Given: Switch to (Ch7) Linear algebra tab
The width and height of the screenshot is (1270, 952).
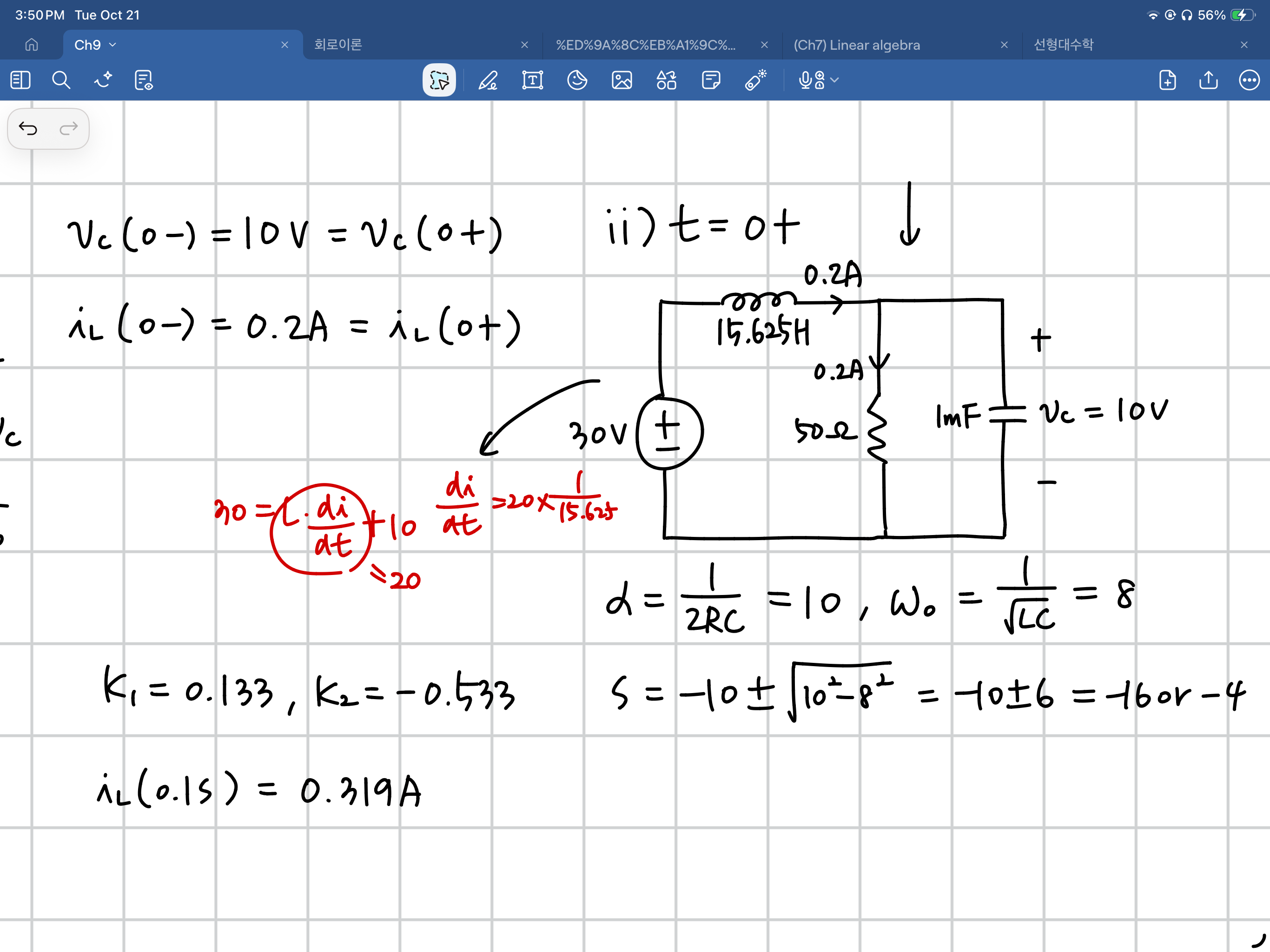Looking at the screenshot, I should [x=856, y=45].
